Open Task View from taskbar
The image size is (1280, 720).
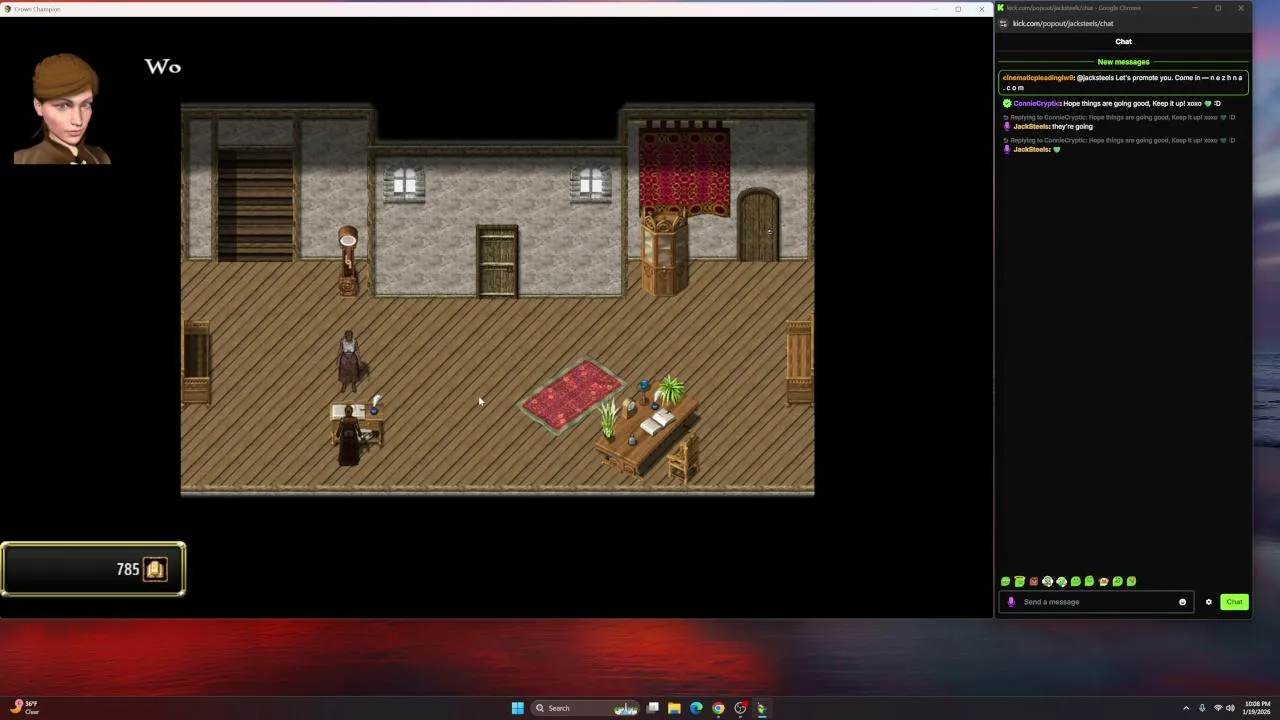[652, 708]
